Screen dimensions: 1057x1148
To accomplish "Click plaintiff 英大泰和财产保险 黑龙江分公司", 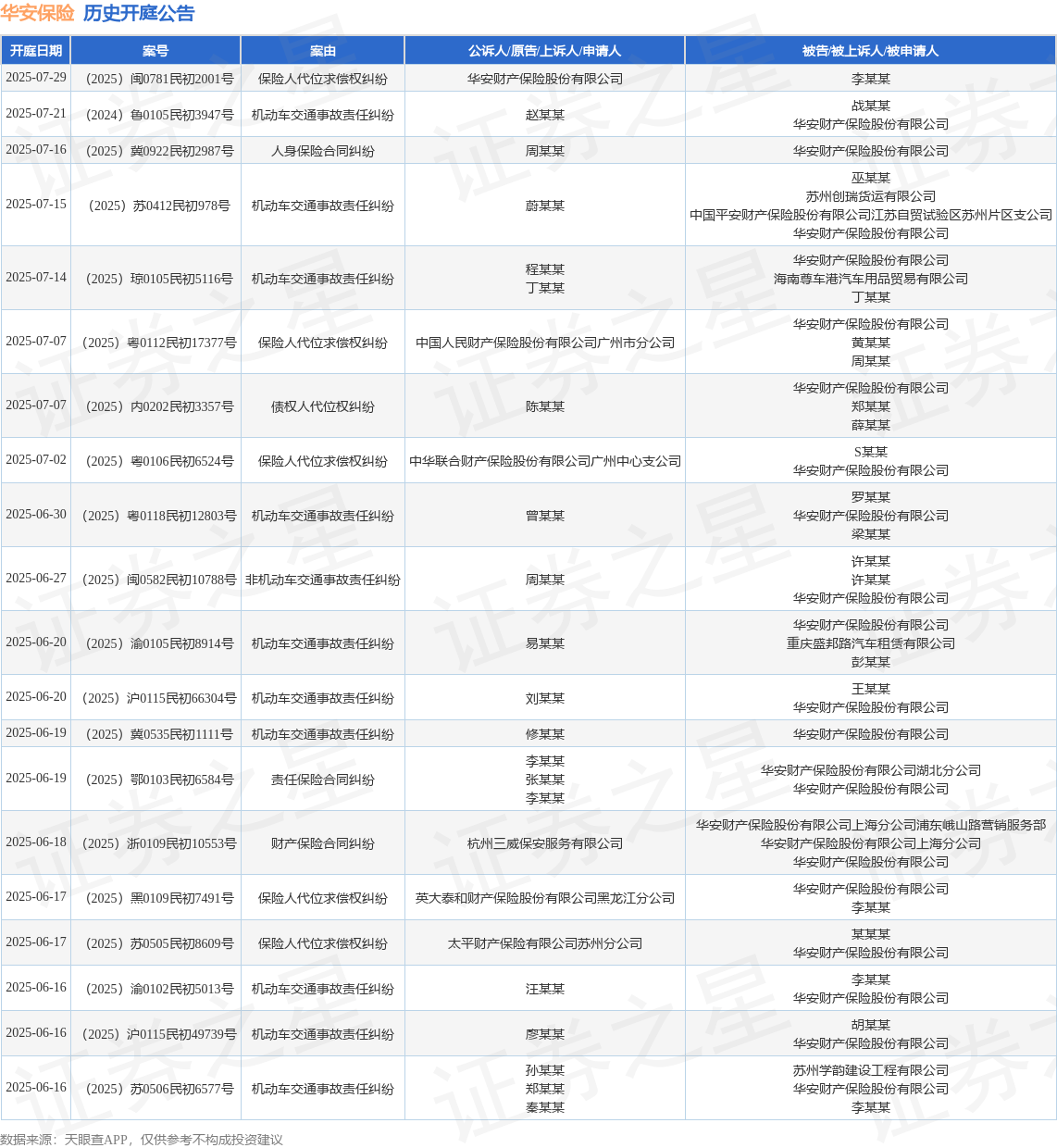I will (x=545, y=898).
